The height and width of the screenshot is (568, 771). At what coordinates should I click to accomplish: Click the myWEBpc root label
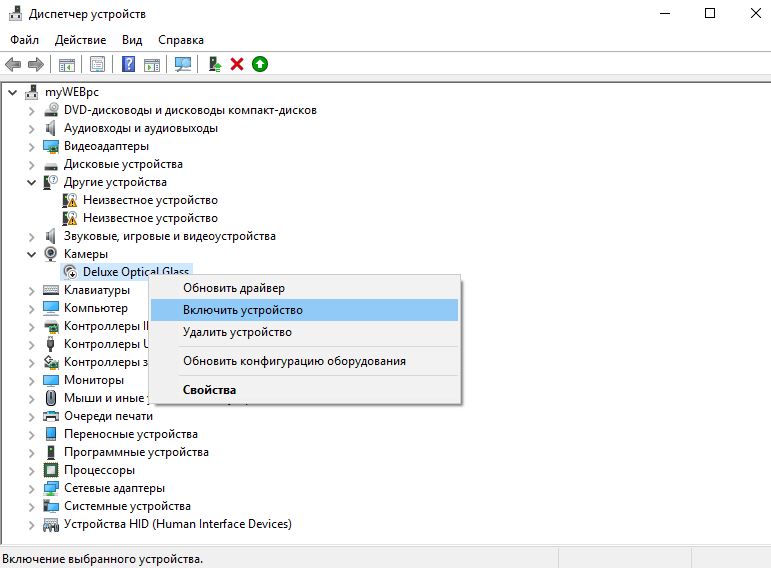[x=72, y=92]
